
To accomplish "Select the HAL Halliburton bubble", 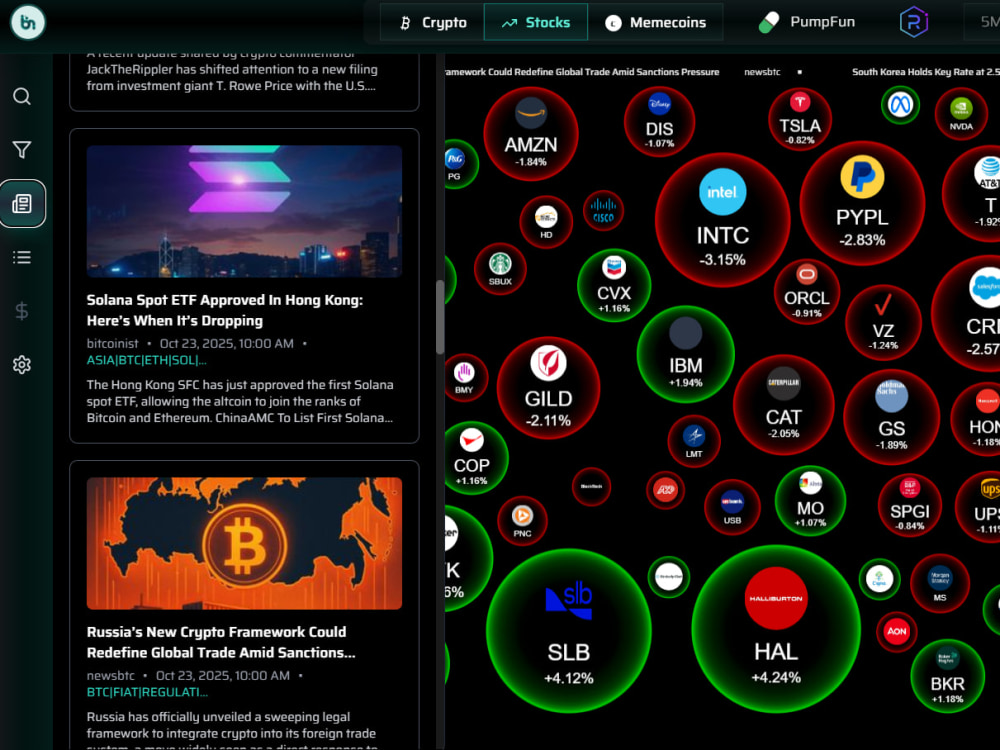I will [x=776, y=629].
